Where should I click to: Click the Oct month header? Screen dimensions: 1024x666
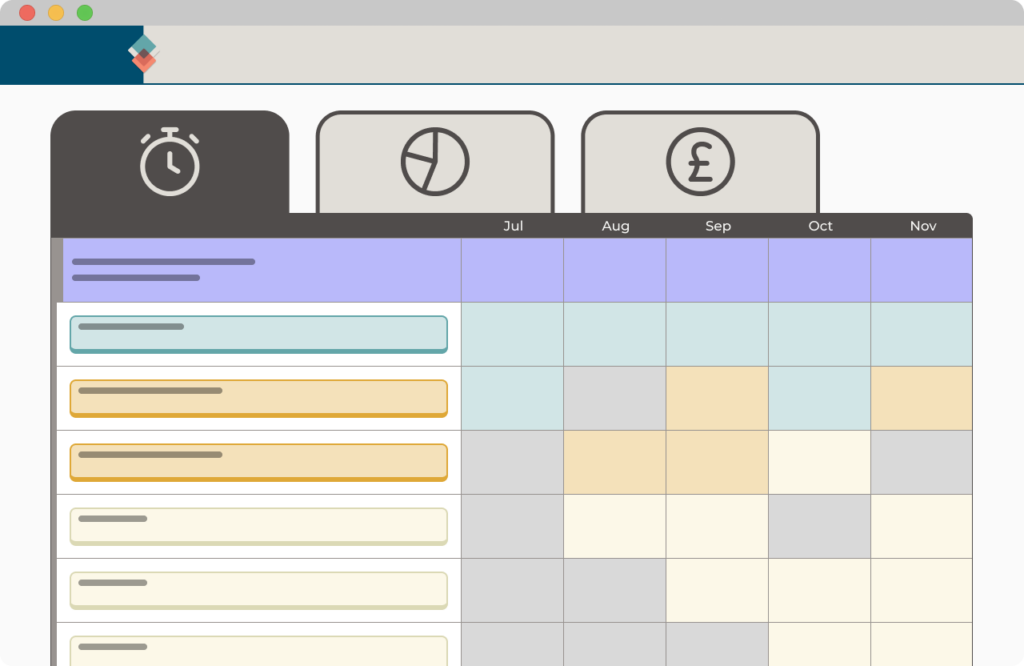(x=820, y=226)
